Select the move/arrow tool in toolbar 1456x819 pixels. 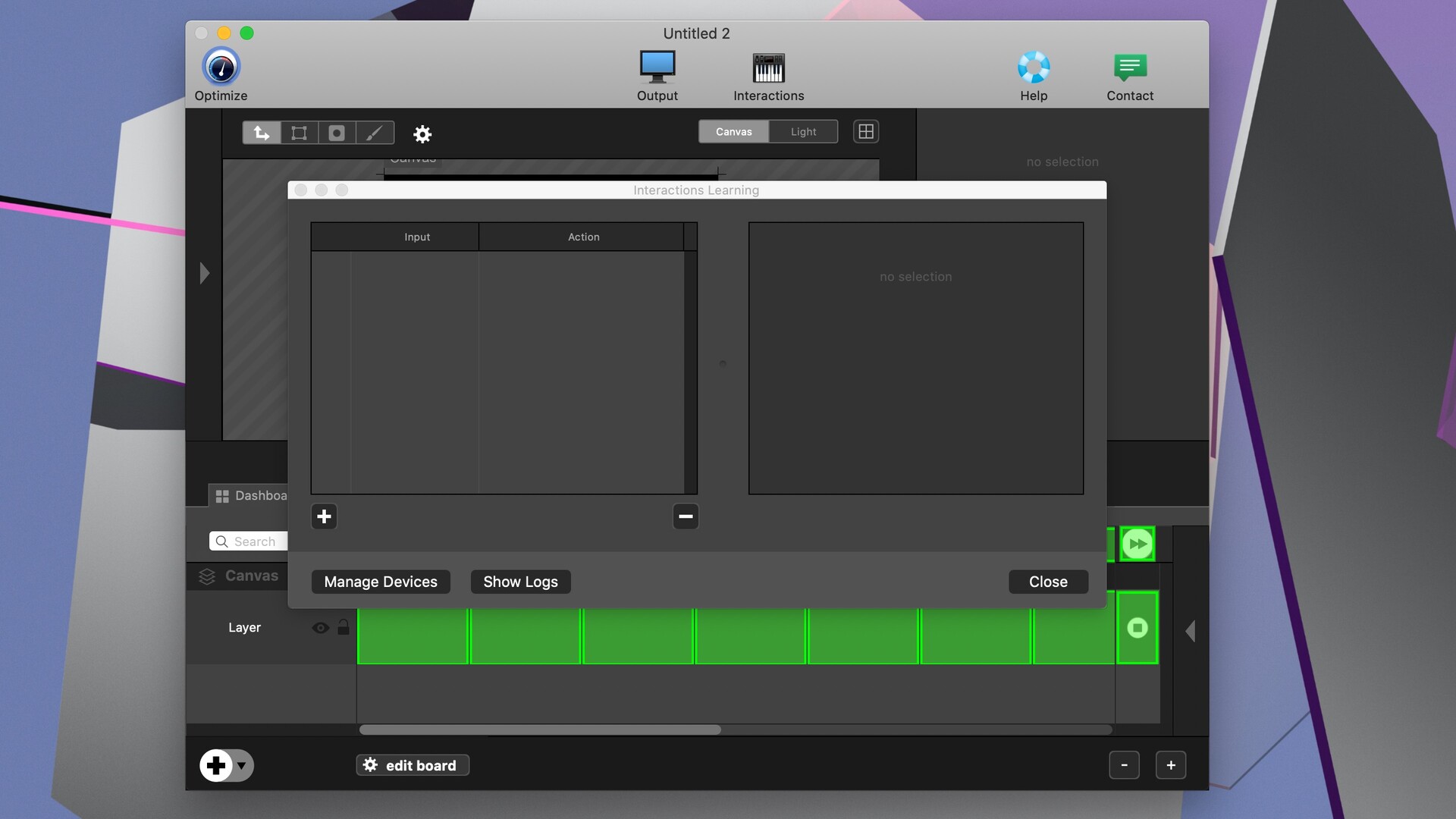[x=262, y=133]
